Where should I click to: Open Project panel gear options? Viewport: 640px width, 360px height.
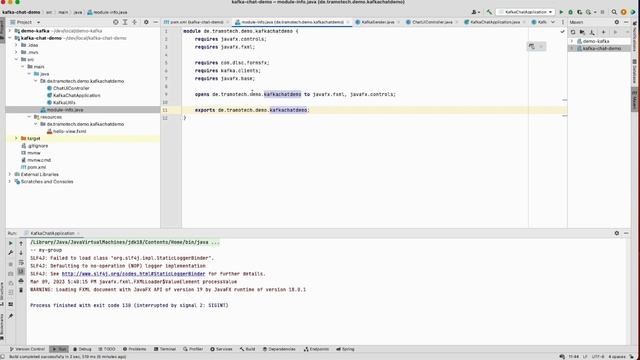click(146, 22)
